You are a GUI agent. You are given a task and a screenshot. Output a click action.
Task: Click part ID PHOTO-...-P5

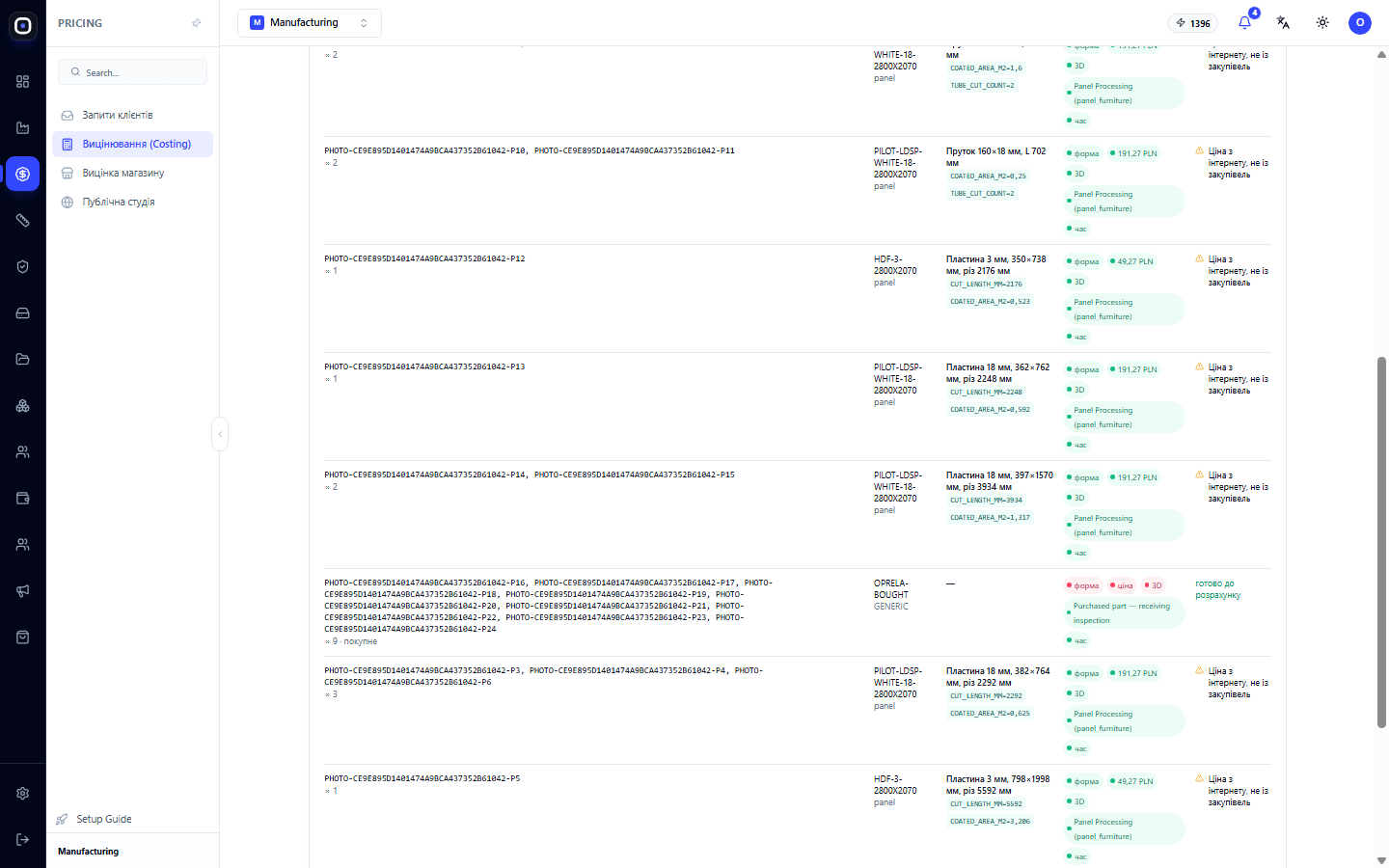[422, 778]
